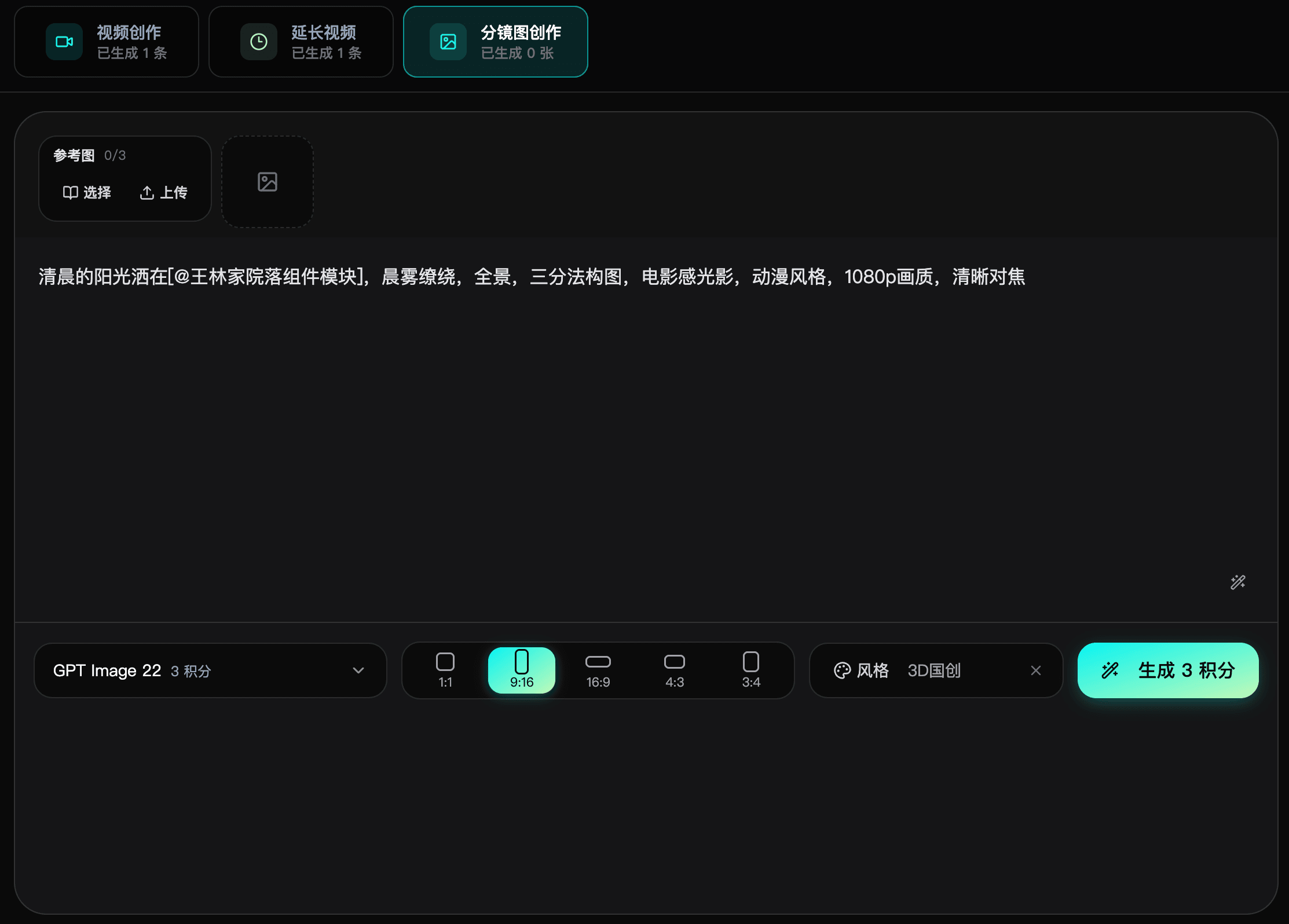
Task: Click the empty reference image placeholder
Action: 268,182
